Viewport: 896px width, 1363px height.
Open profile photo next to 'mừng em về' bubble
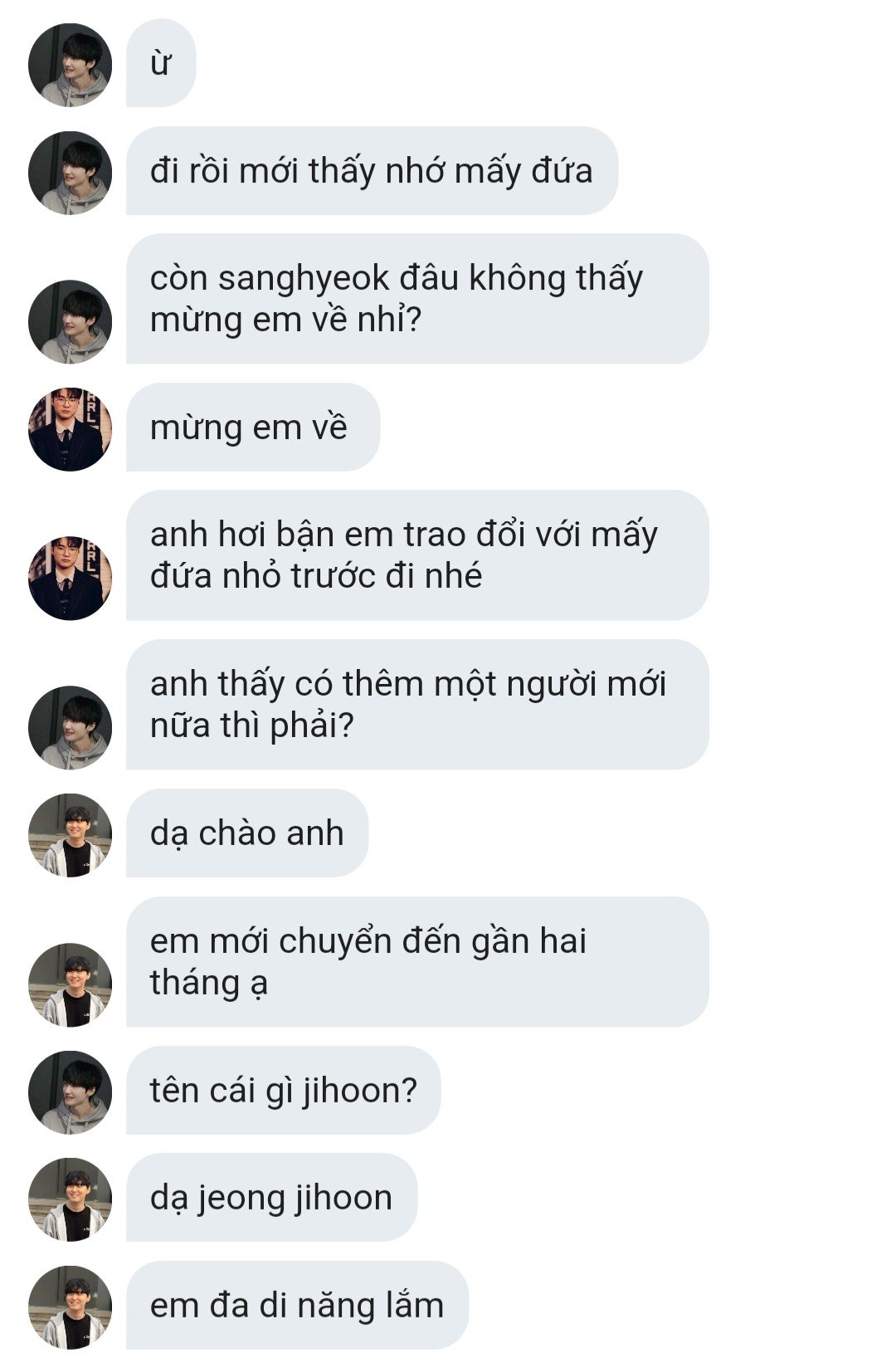(70, 429)
